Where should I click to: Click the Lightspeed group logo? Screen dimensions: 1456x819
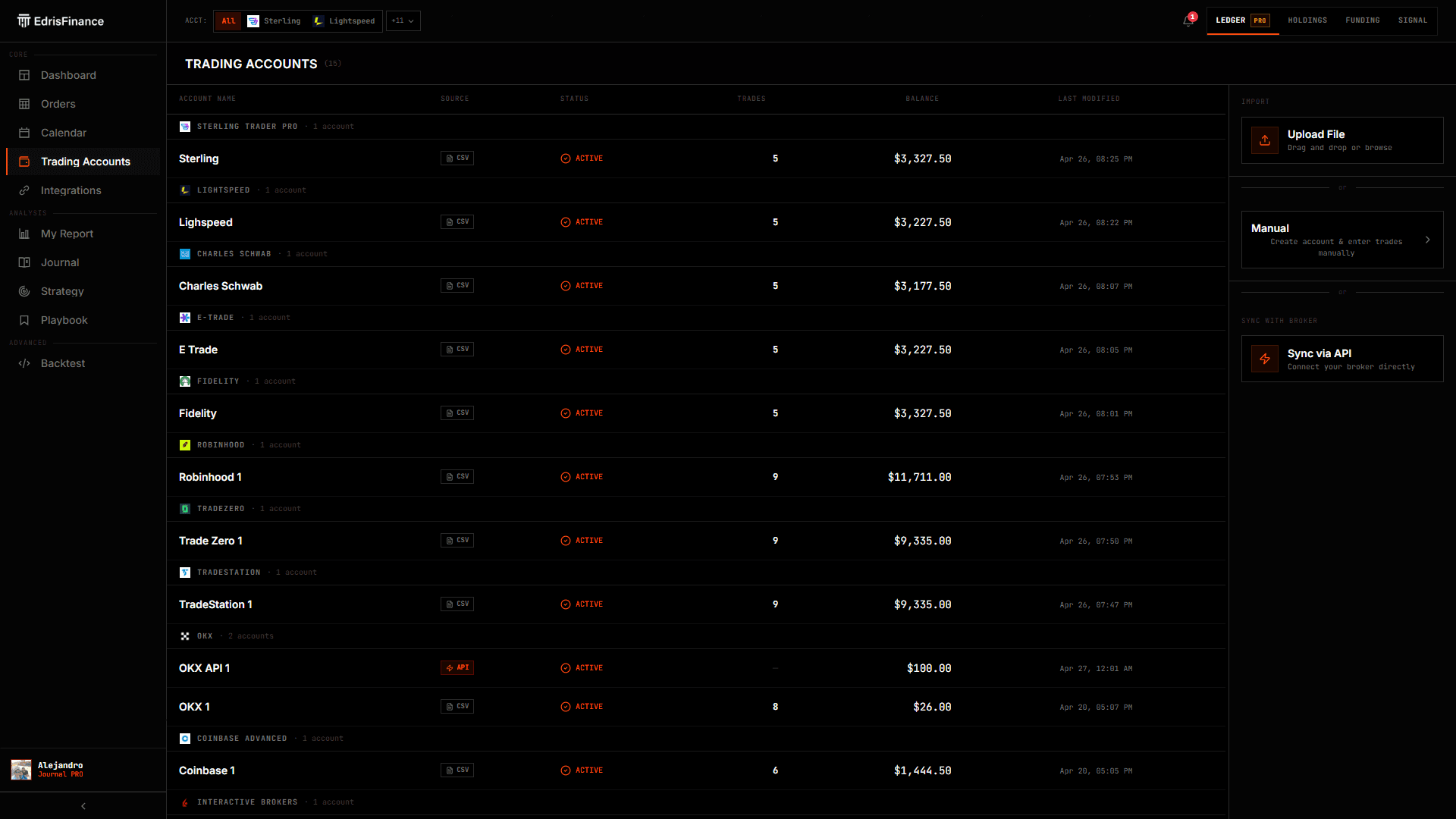[185, 190]
